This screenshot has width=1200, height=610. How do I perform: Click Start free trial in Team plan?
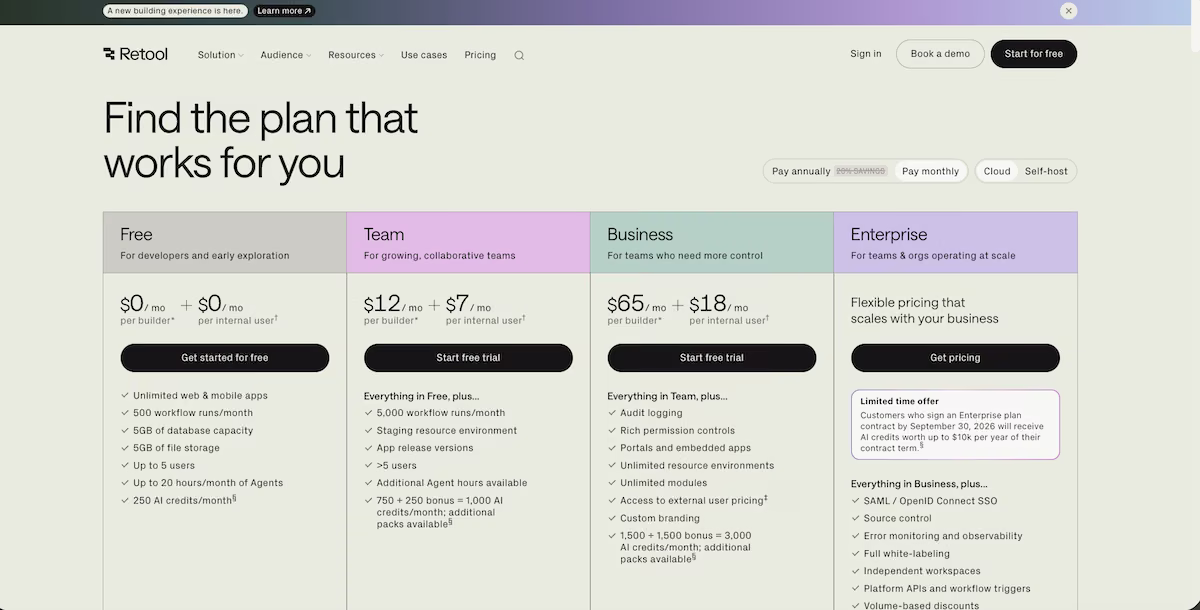[468, 358]
